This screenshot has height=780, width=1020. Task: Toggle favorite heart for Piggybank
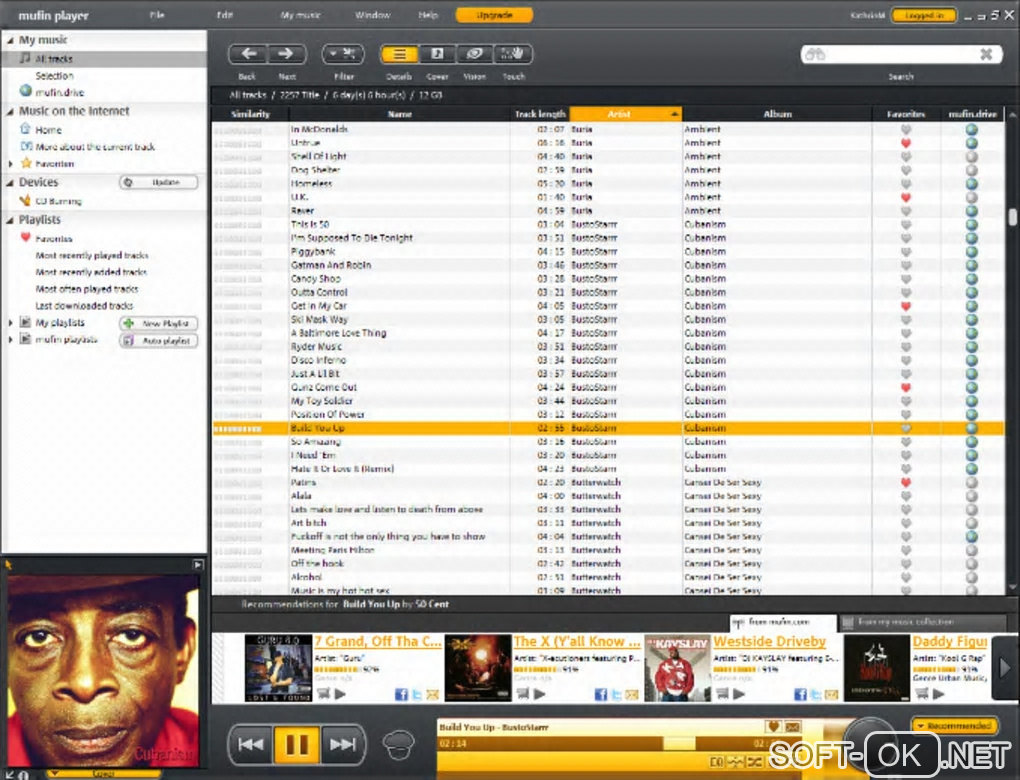click(x=906, y=252)
